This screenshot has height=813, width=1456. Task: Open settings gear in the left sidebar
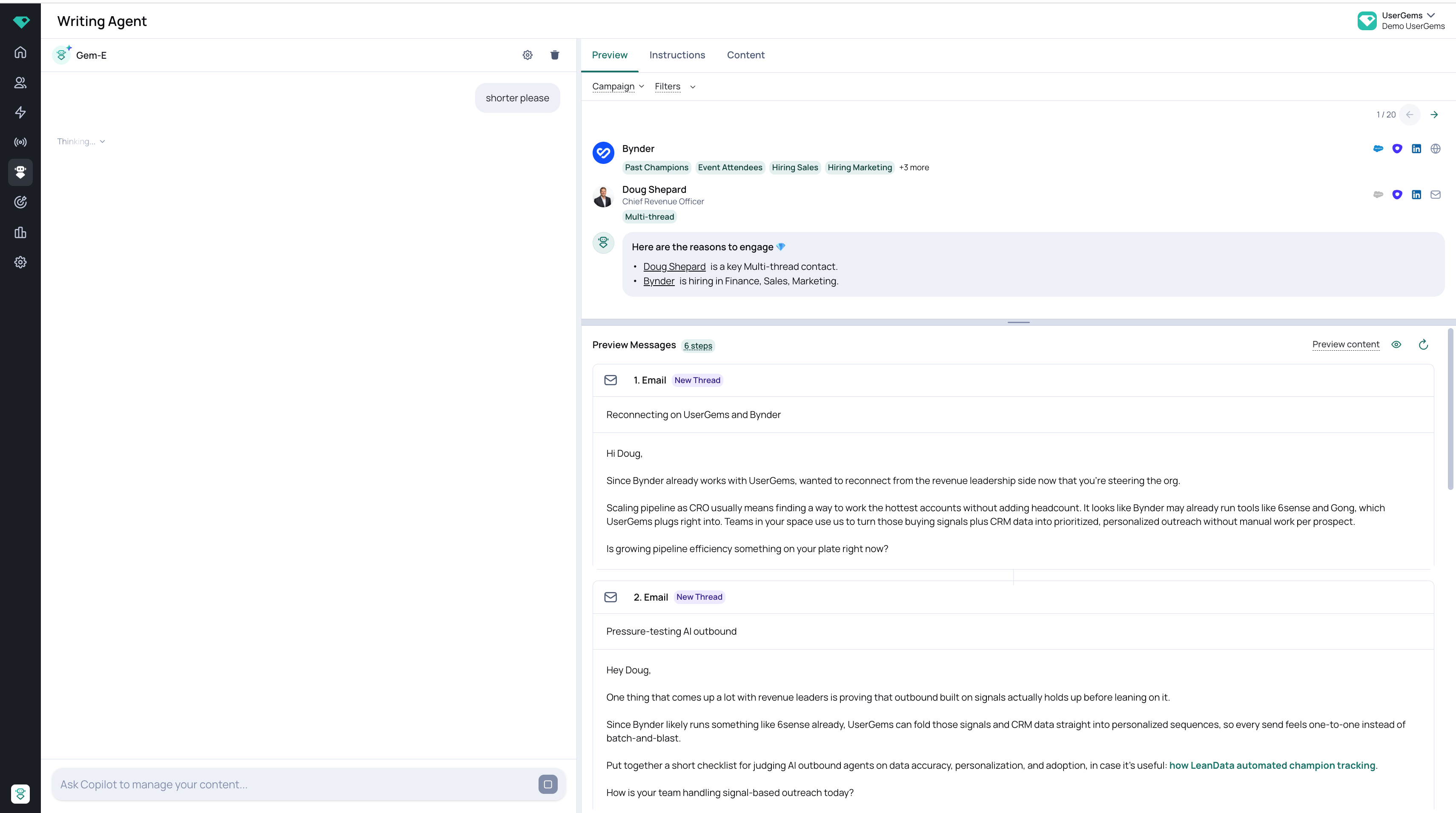coord(20,262)
